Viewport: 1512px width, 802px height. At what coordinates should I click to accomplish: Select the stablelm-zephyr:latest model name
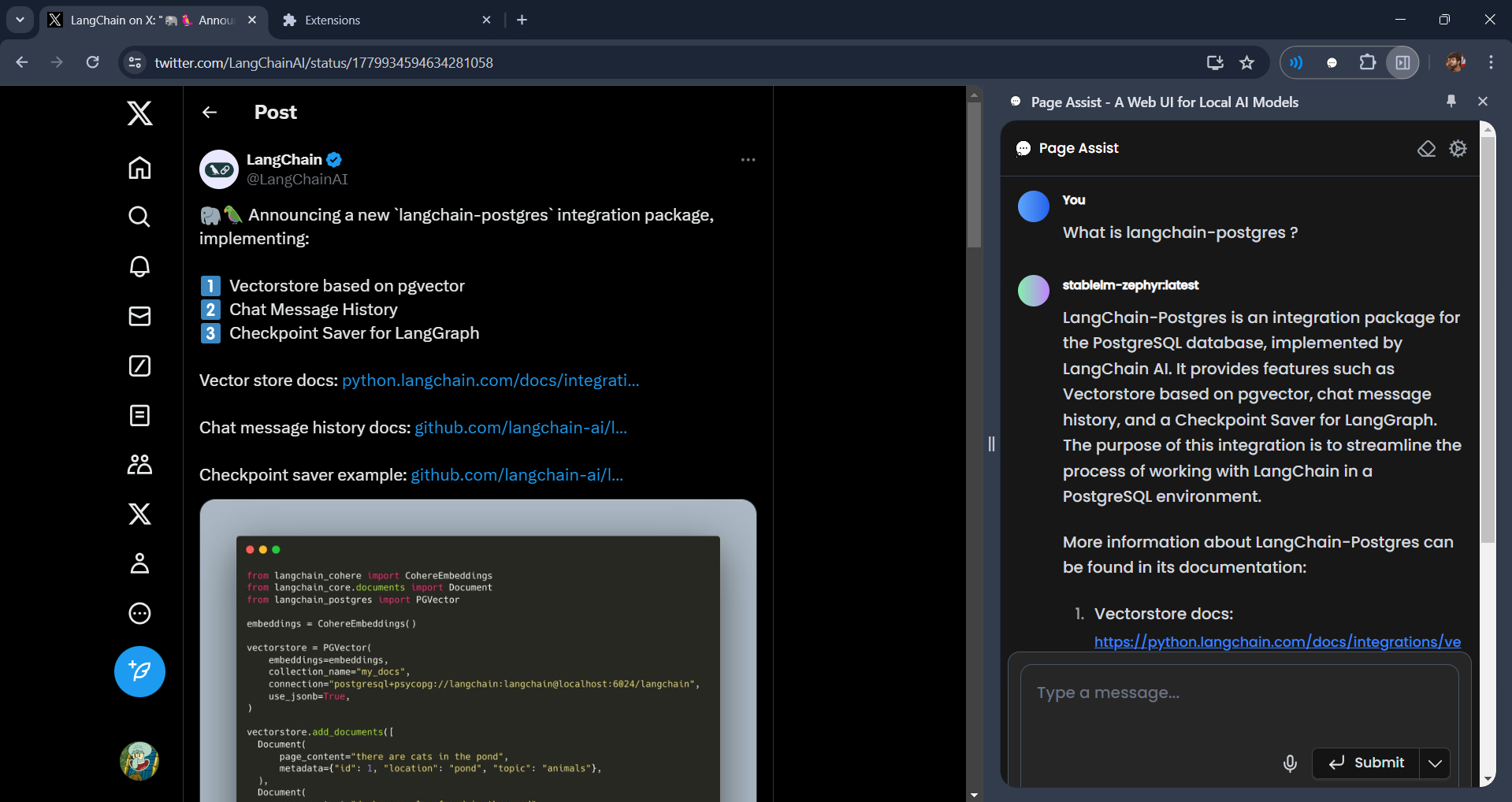[1131, 285]
